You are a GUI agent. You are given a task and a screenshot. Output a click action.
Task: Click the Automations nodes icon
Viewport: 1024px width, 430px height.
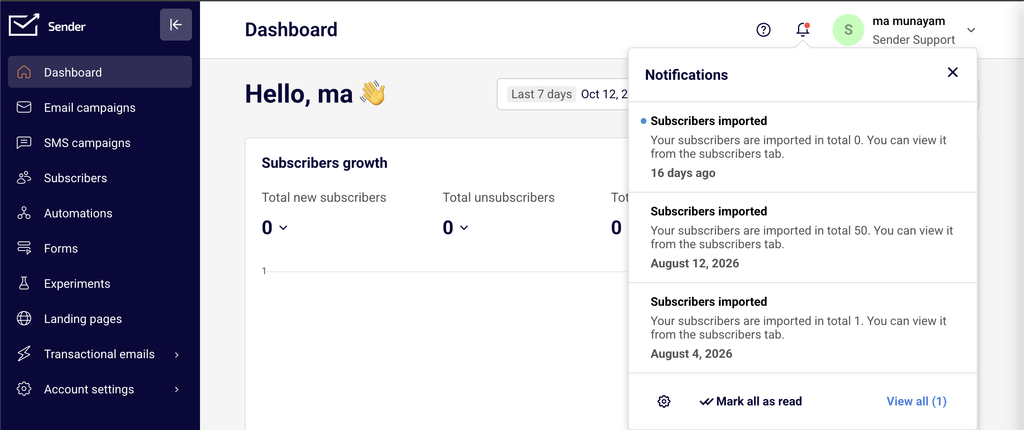coord(24,213)
